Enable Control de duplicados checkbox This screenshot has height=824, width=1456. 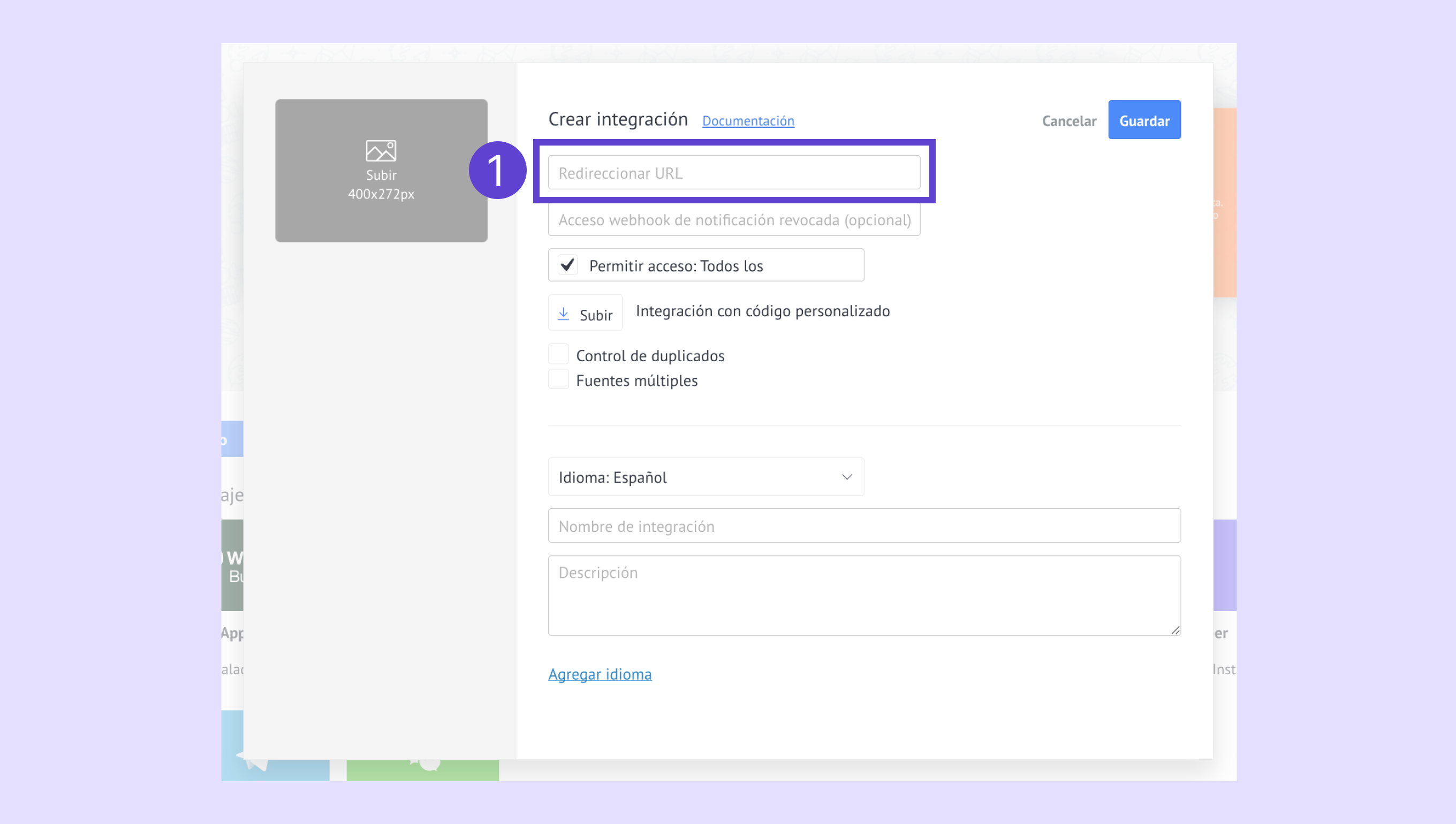click(x=558, y=354)
